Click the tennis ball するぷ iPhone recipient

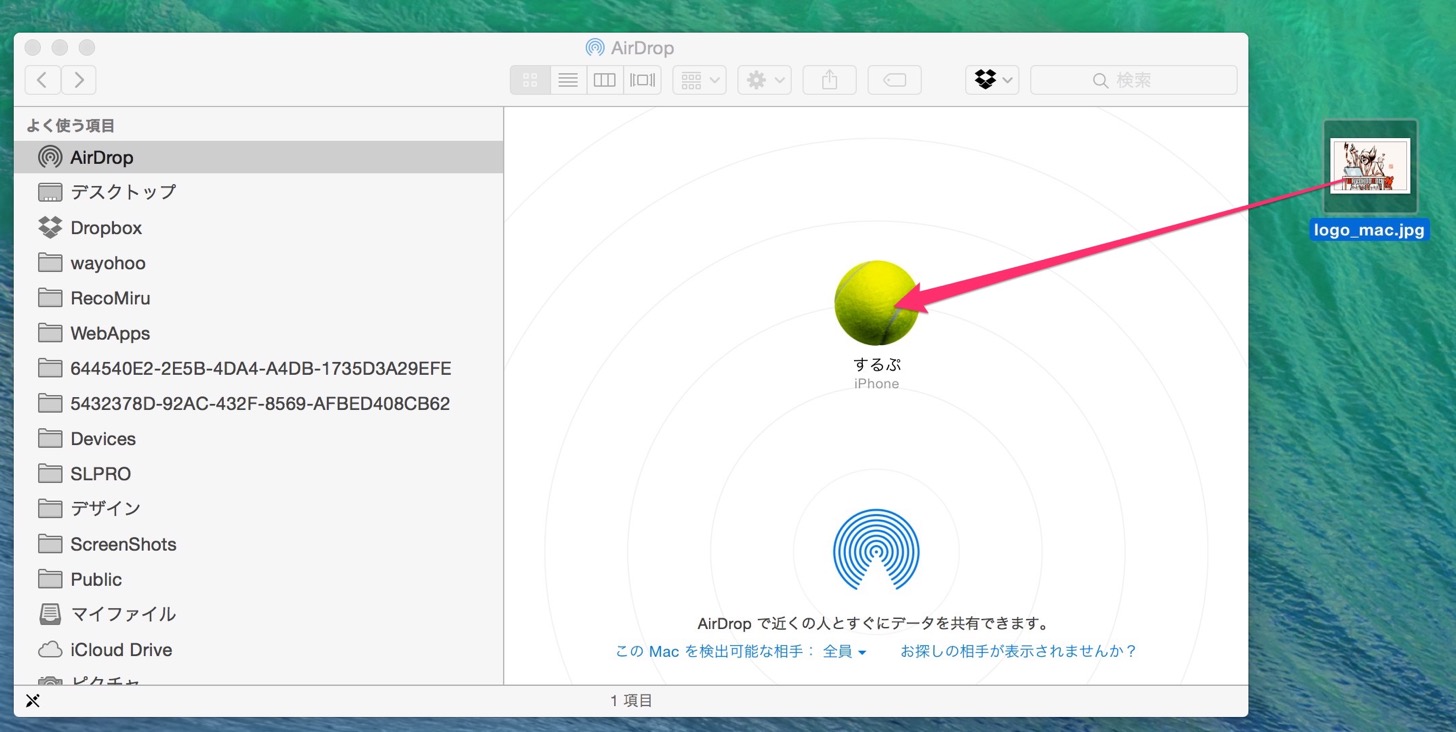click(876, 303)
